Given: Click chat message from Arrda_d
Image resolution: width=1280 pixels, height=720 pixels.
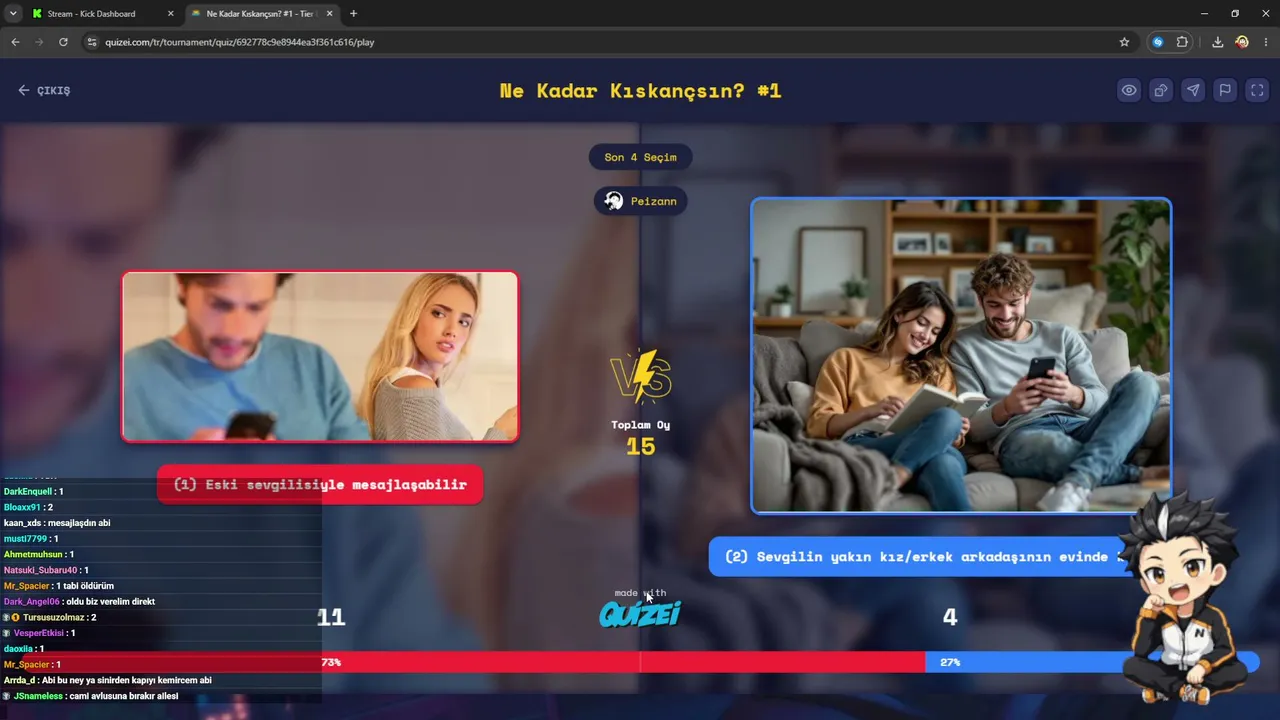Looking at the screenshot, I should (x=108, y=680).
